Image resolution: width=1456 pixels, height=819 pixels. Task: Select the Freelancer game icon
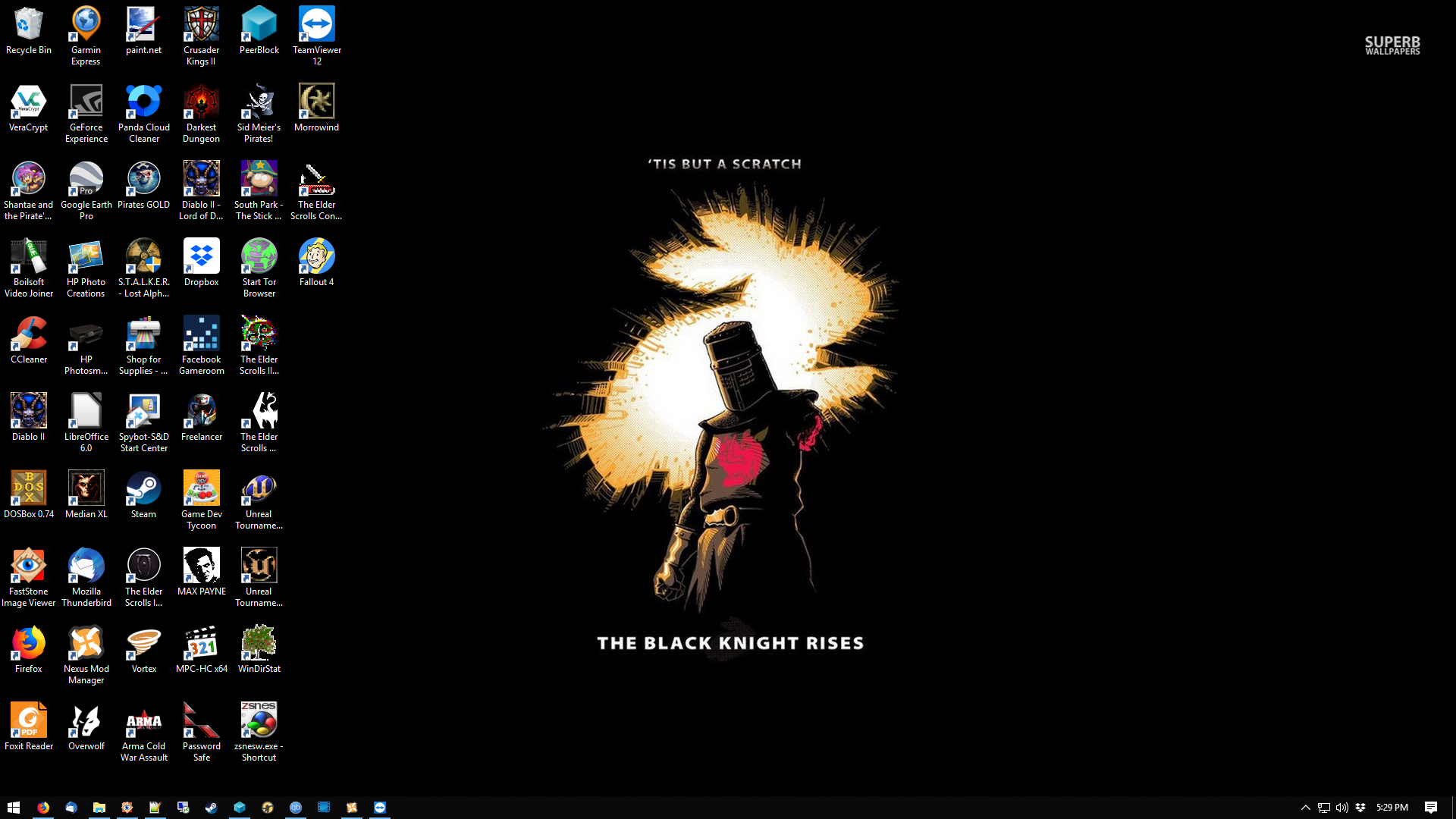point(202,419)
